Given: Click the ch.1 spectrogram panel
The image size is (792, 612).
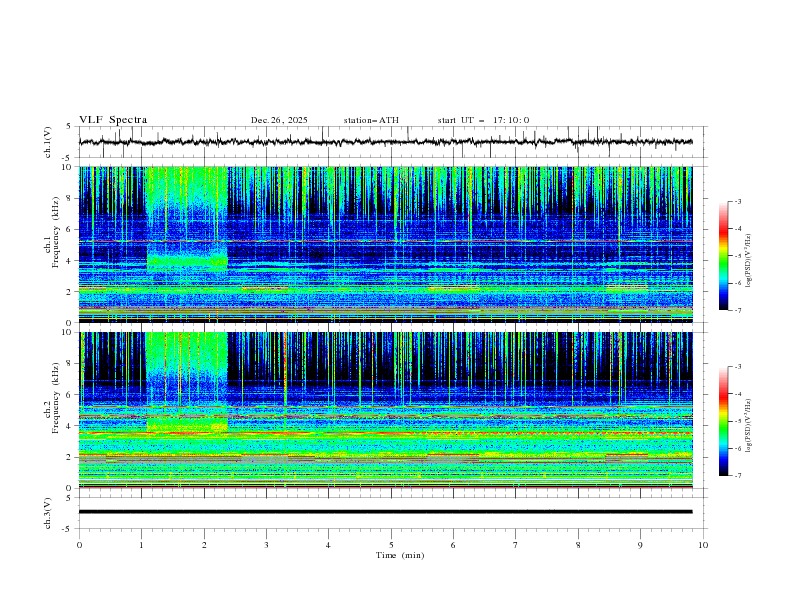Looking at the screenshot, I should click(x=385, y=244).
